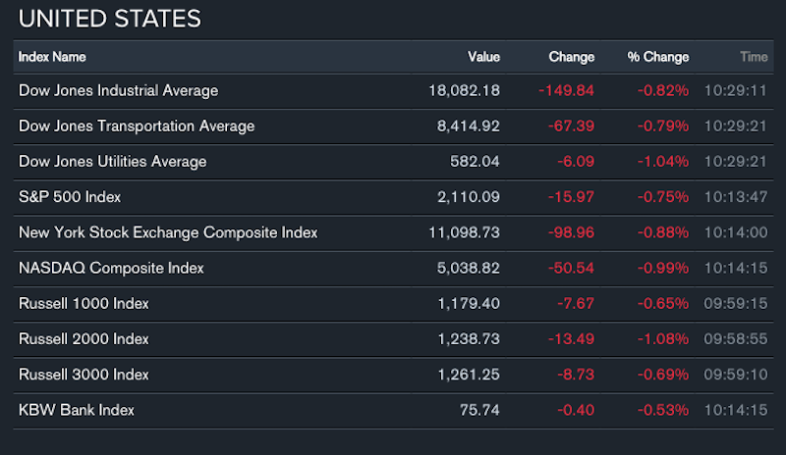The height and width of the screenshot is (455, 786).
Task: Open Dow Jones Industrial Average
Action: click(x=118, y=91)
